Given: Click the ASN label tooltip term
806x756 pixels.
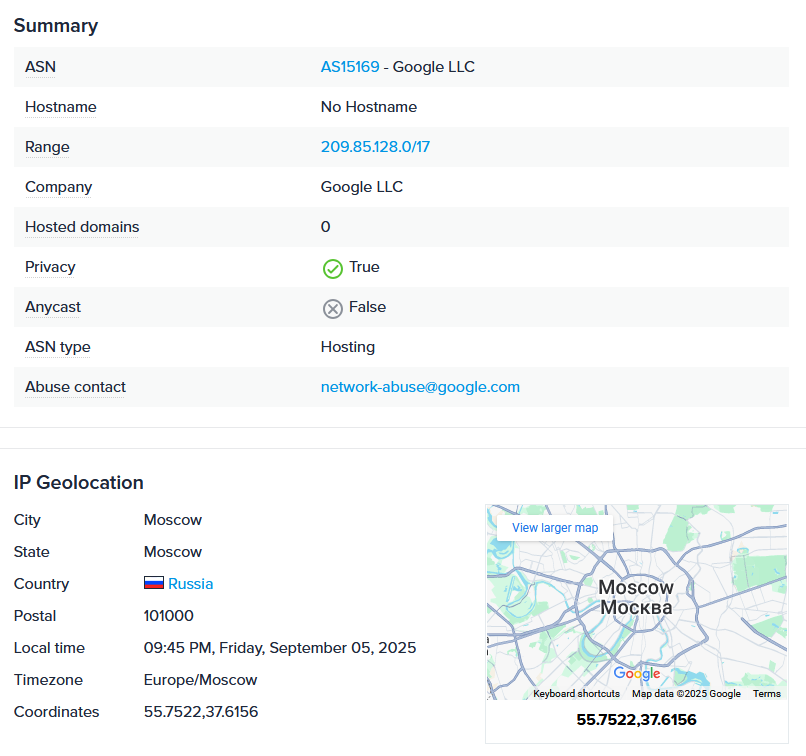Looking at the screenshot, I should tap(40, 67).
